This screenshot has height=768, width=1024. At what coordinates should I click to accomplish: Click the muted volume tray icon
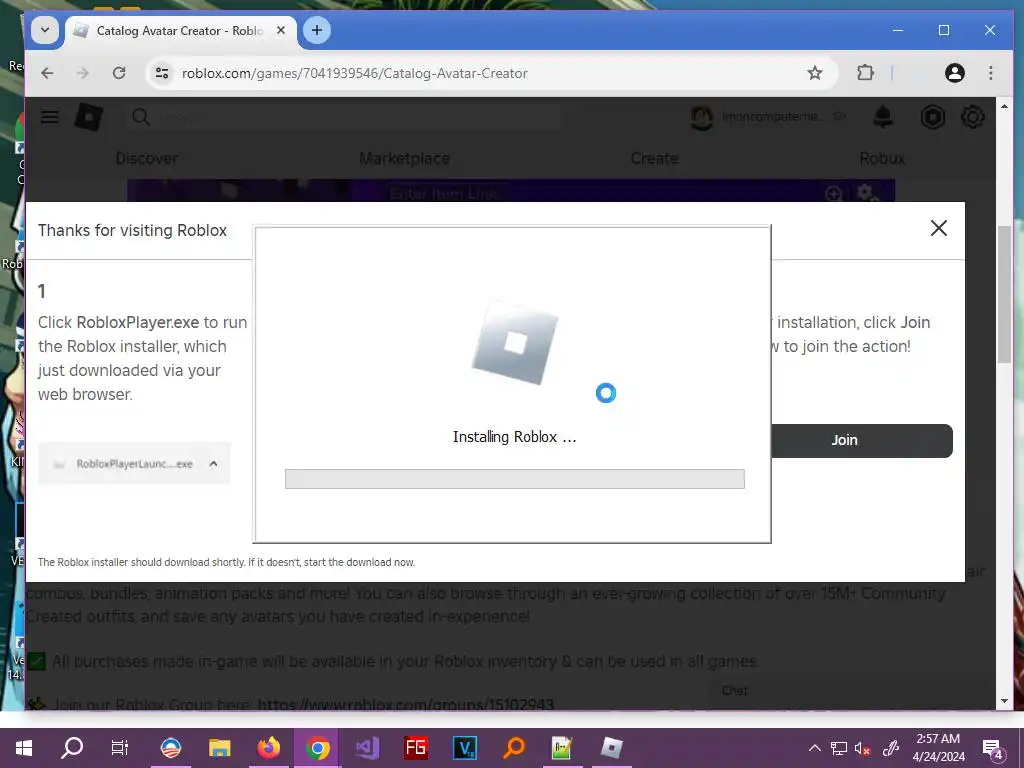(x=862, y=748)
